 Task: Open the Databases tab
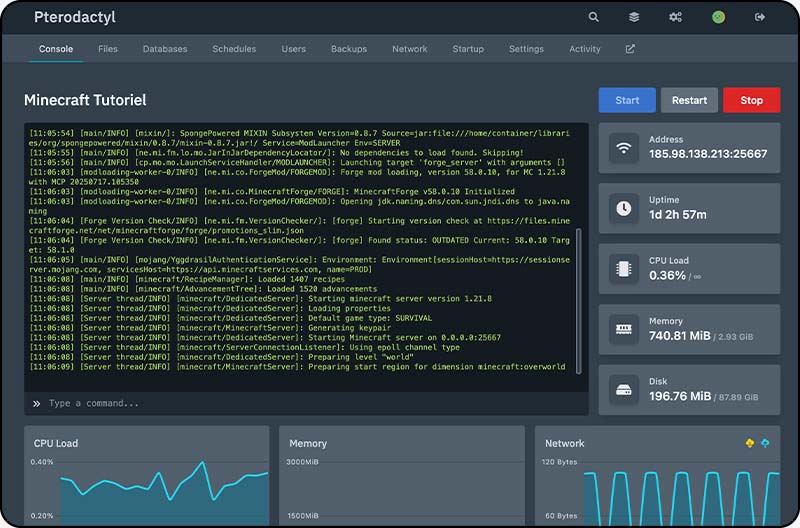point(165,49)
